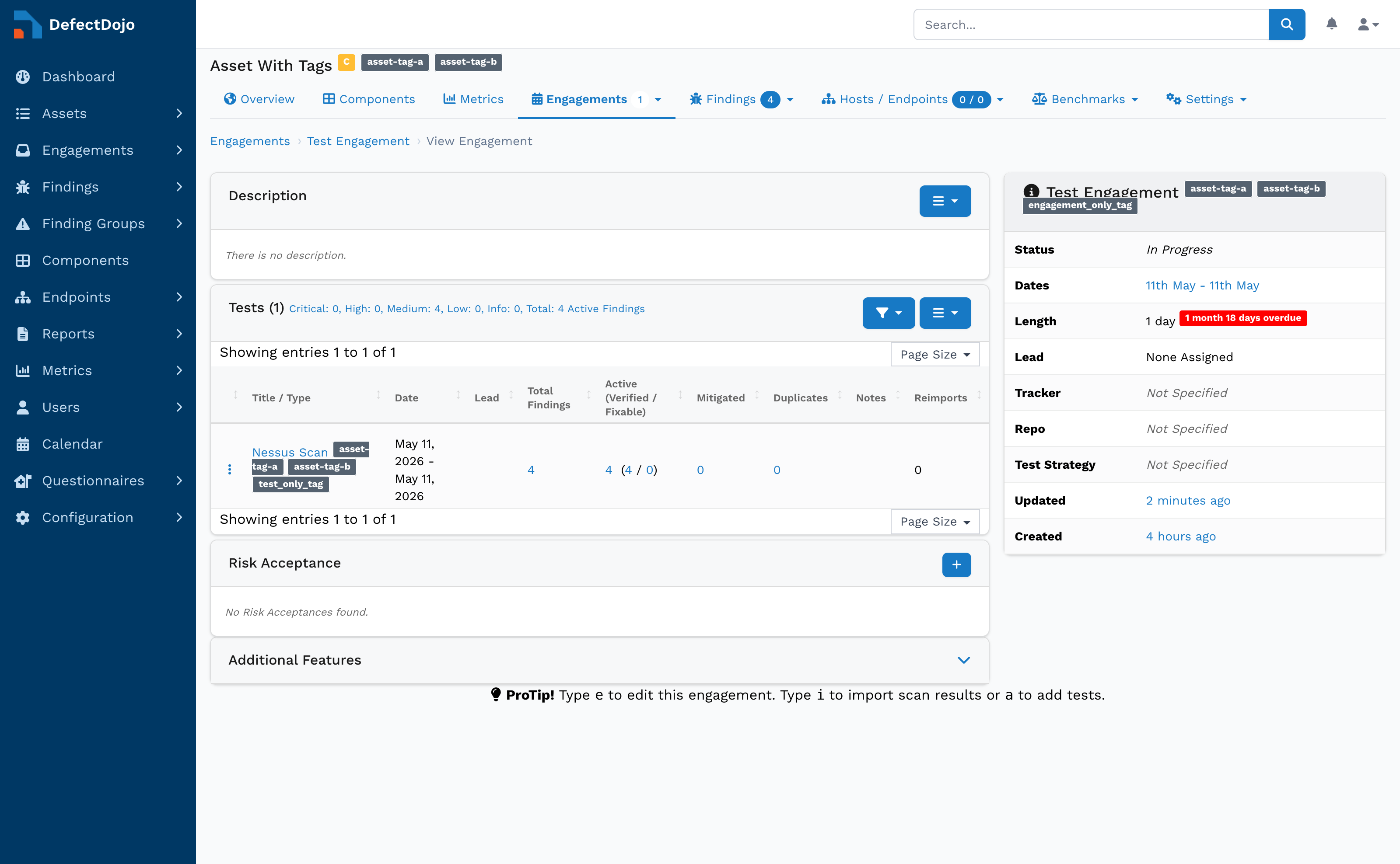Screen dimensions: 1400x864
Task: Add a Risk Acceptance with plus button
Action: click(x=956, y=564)
